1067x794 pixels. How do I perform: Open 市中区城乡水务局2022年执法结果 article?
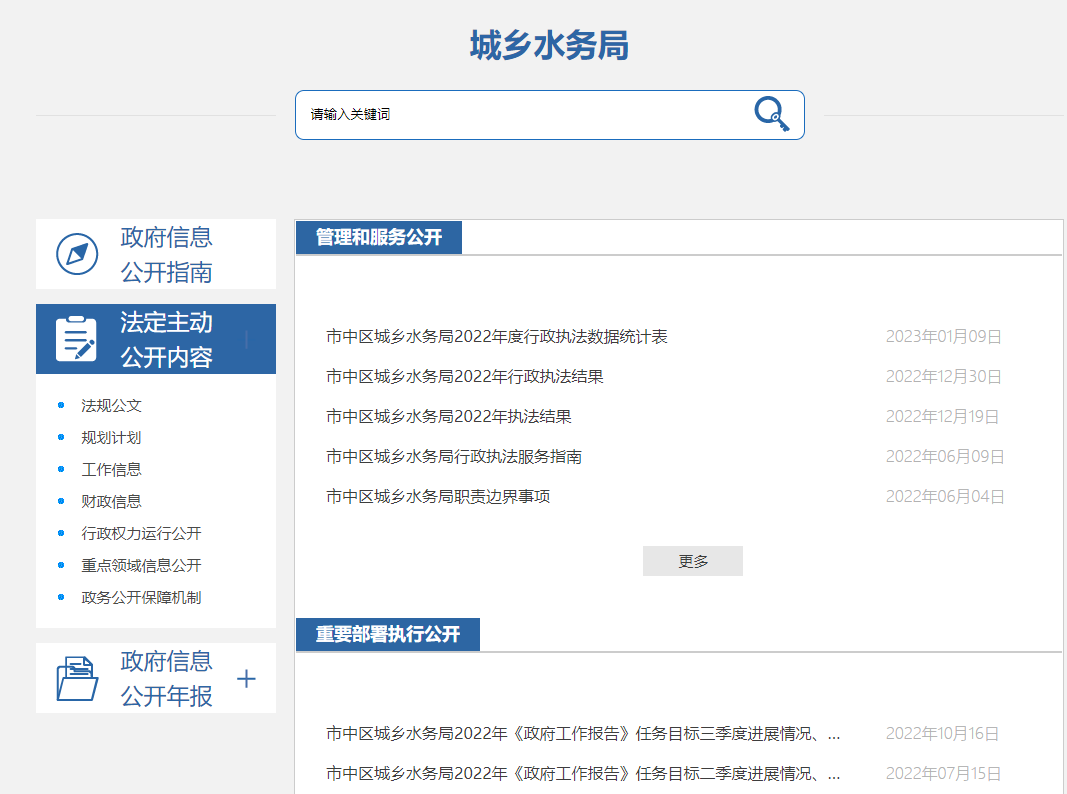point(449,417)
